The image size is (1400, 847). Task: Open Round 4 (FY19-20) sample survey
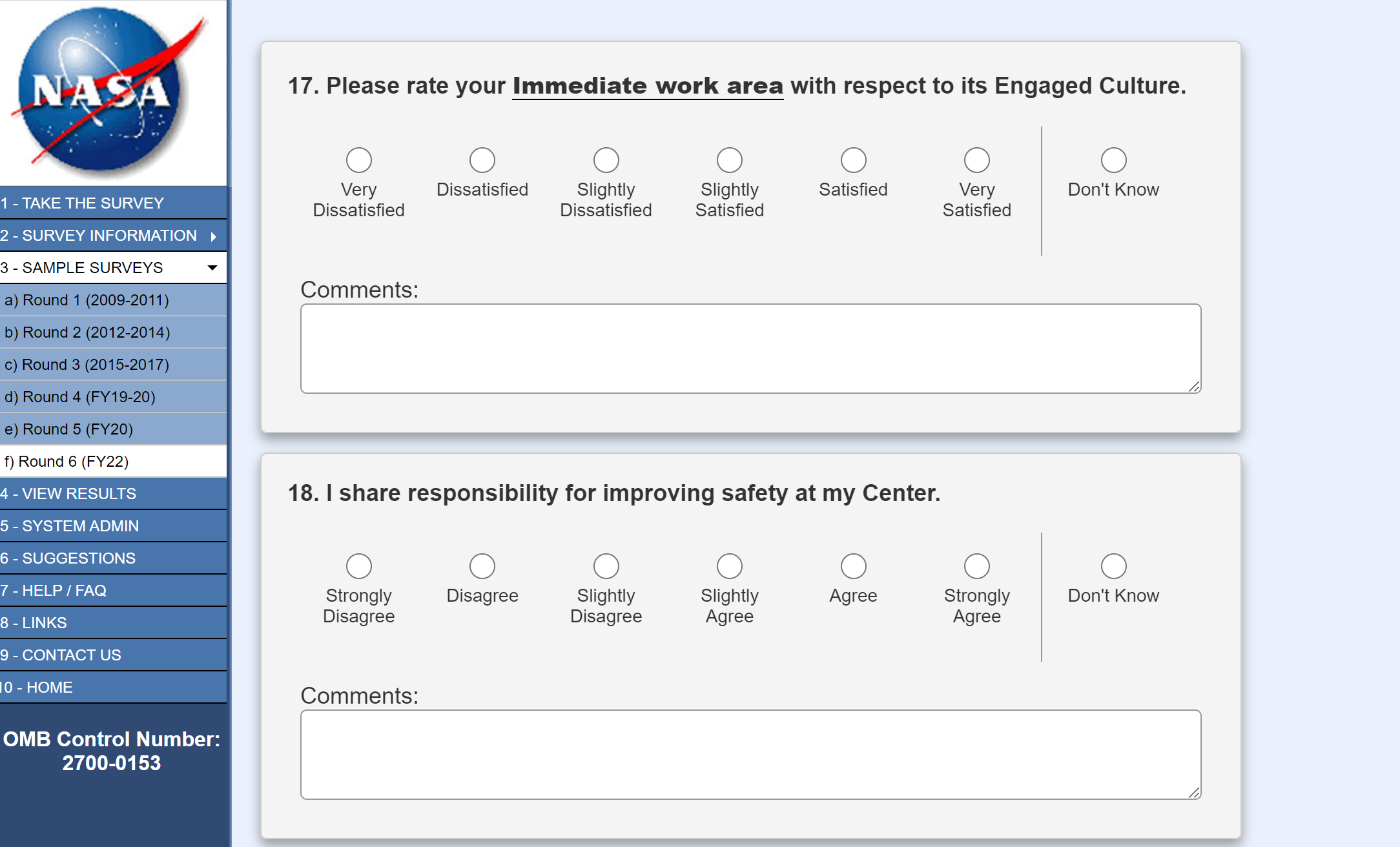click(80, 397)
